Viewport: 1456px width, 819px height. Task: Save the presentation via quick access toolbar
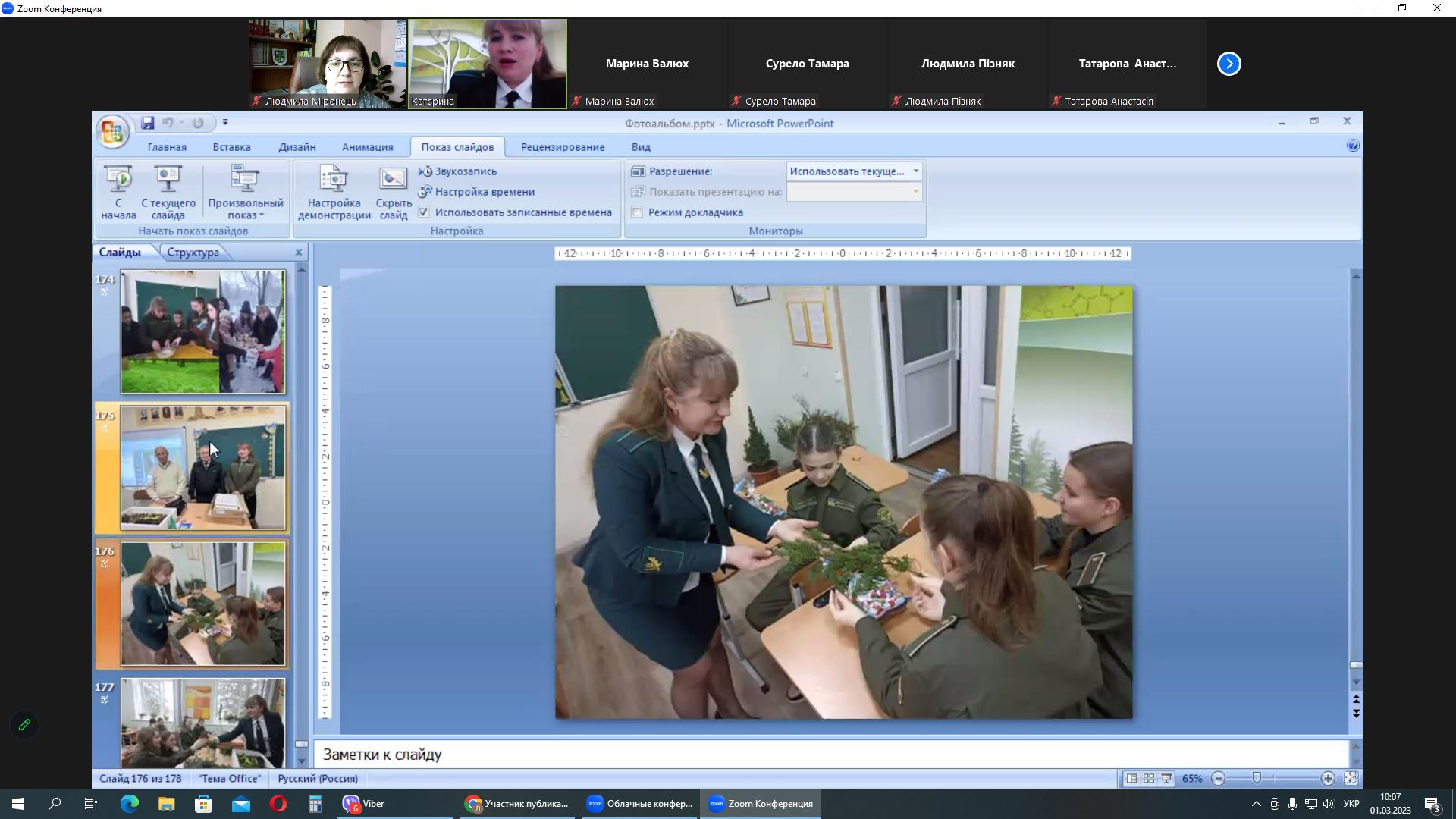point(148,123)
